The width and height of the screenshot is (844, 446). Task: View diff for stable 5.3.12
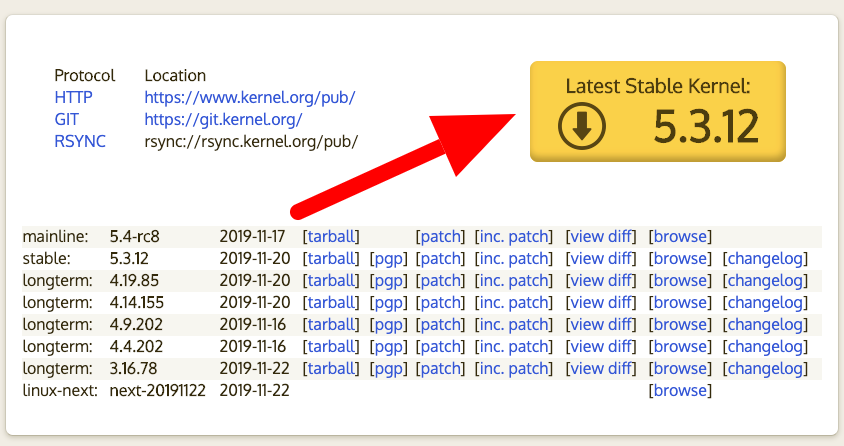point(601,259)
